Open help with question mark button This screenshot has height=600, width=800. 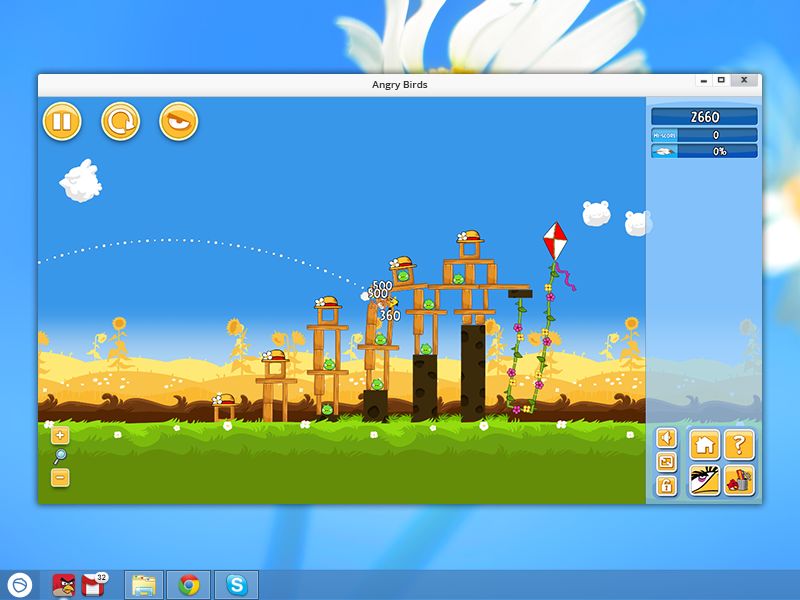point(739,444)
